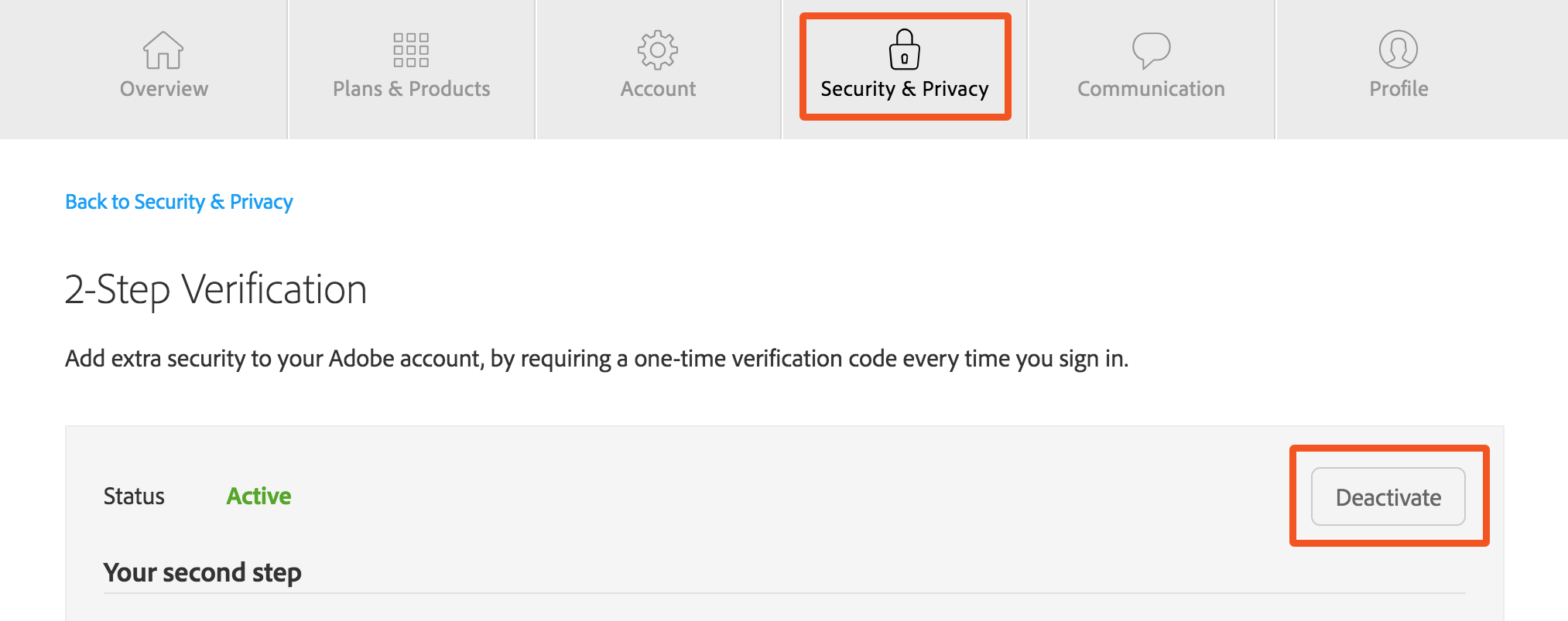This screenshot has height=621, width=1568.
Task: Follow the Back to Security & Privacy link
Action: pyautogui.click(x=179, y=202)
